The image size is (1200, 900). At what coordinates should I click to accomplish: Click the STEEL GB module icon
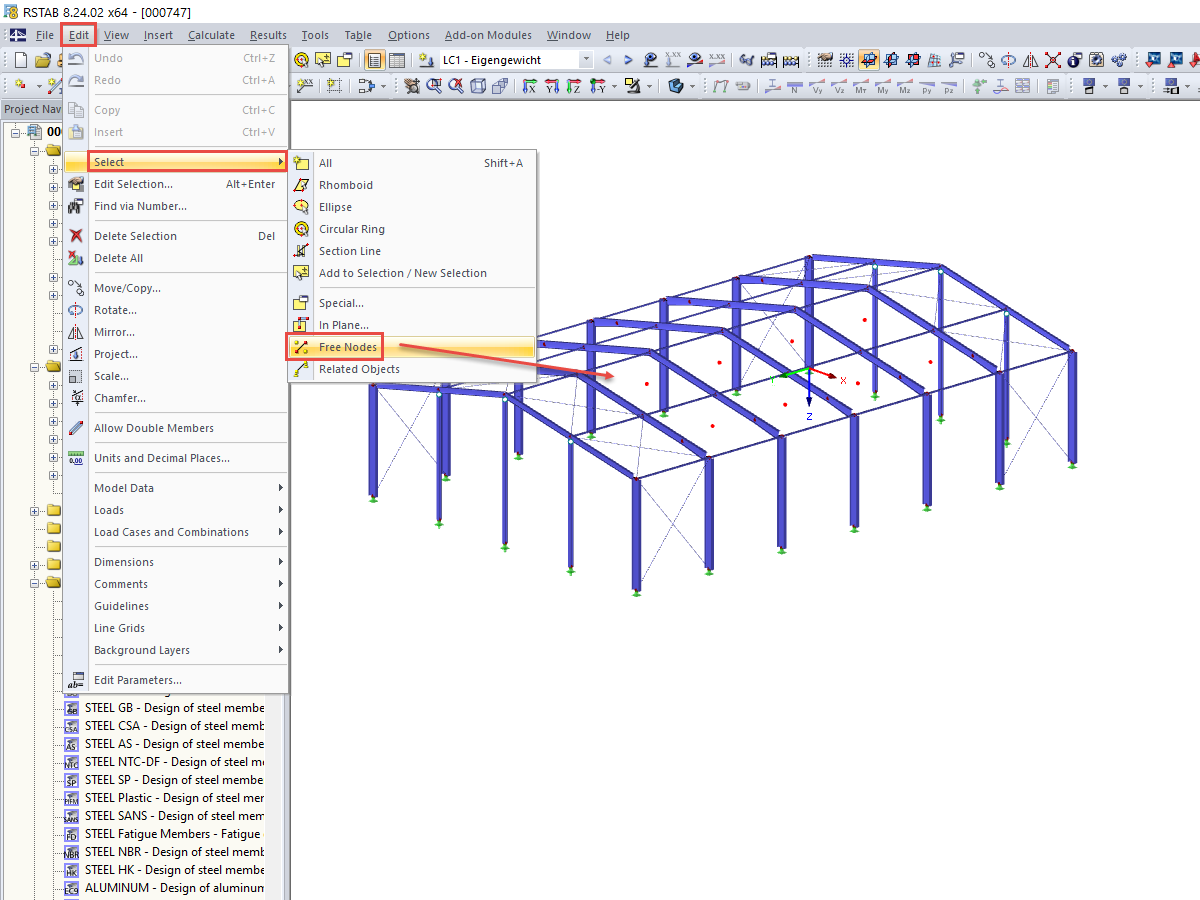tap(71, 709)
